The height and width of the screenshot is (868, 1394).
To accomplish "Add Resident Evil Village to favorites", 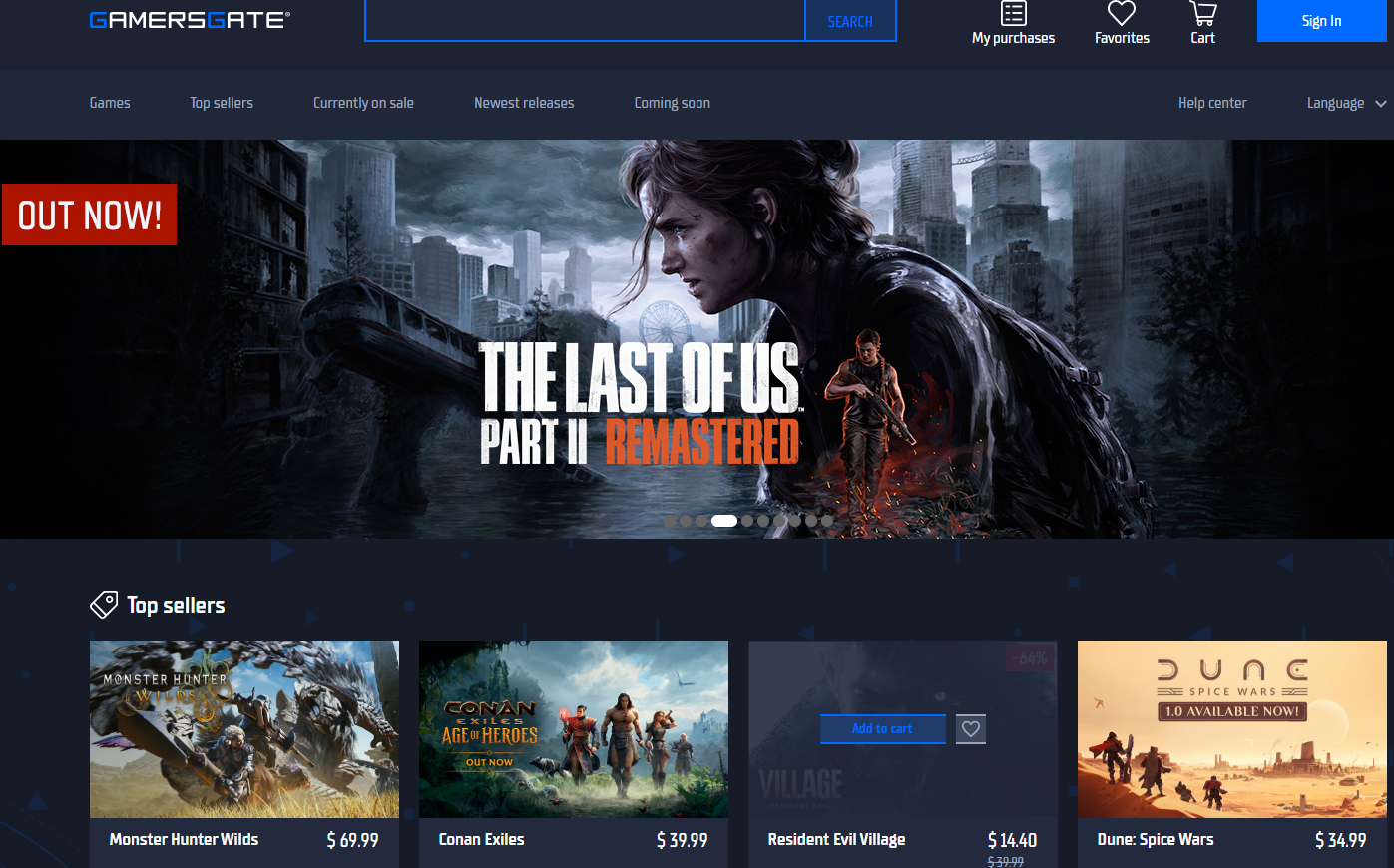I will tap(970, 729).
